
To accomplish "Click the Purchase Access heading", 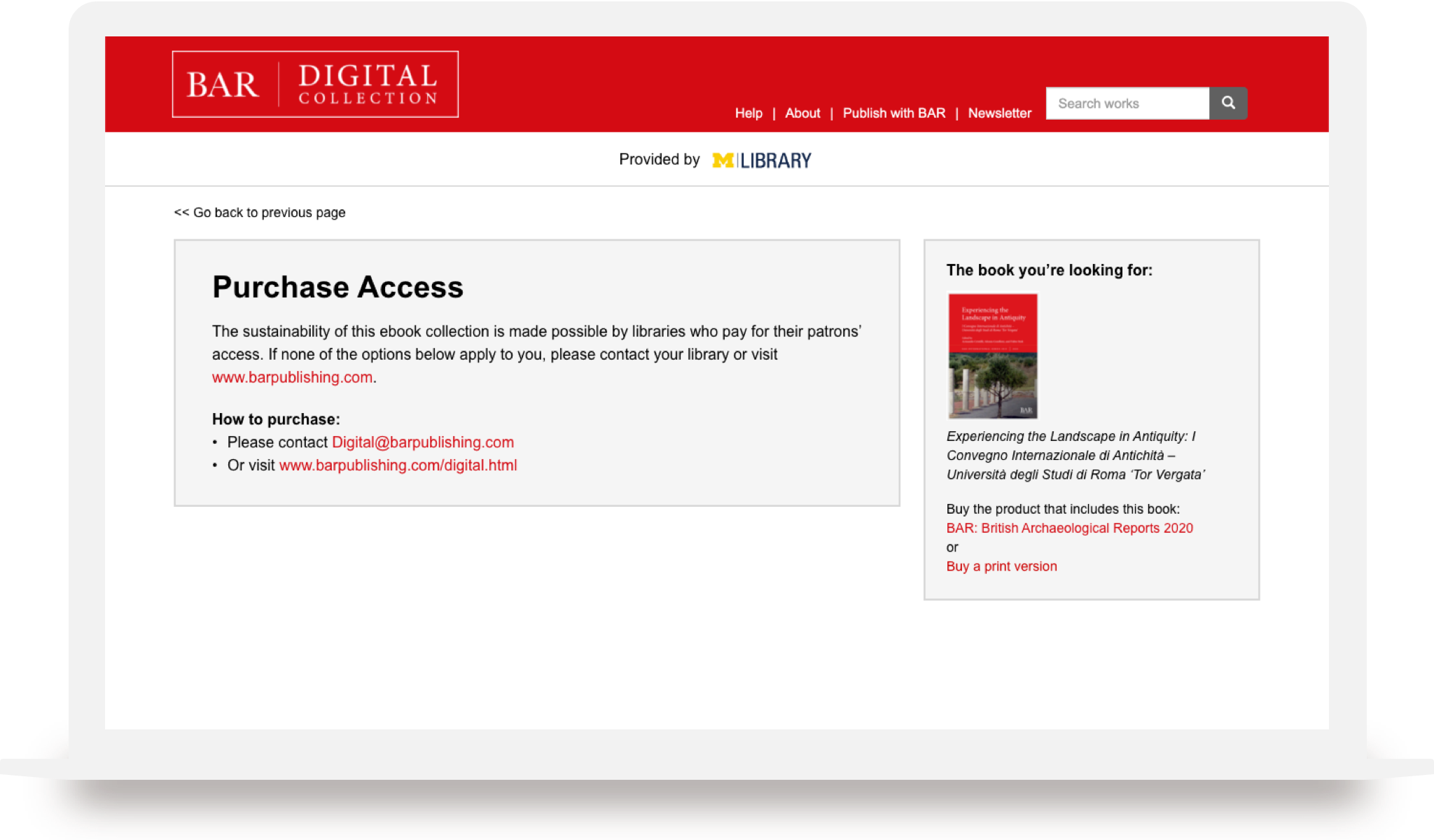I will click(337, 287).
